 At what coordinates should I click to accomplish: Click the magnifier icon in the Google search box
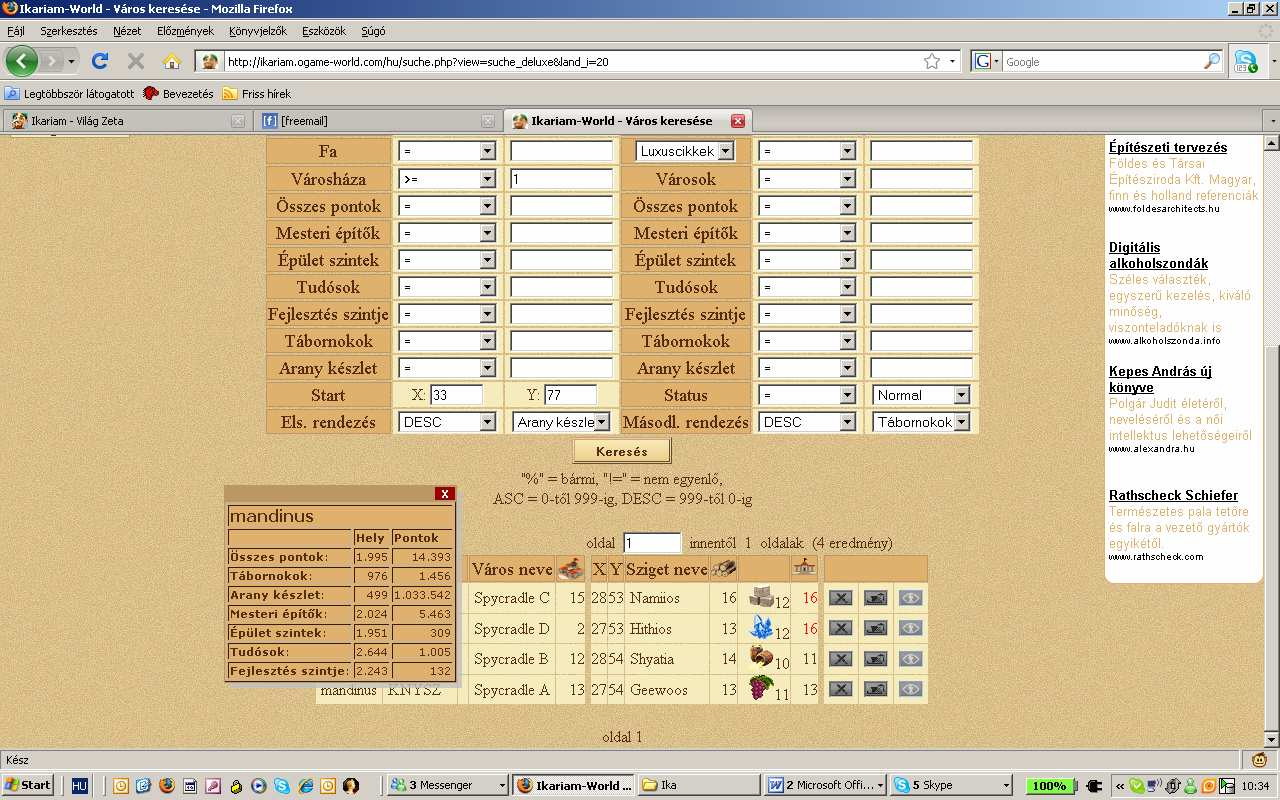pos(1211,61)
